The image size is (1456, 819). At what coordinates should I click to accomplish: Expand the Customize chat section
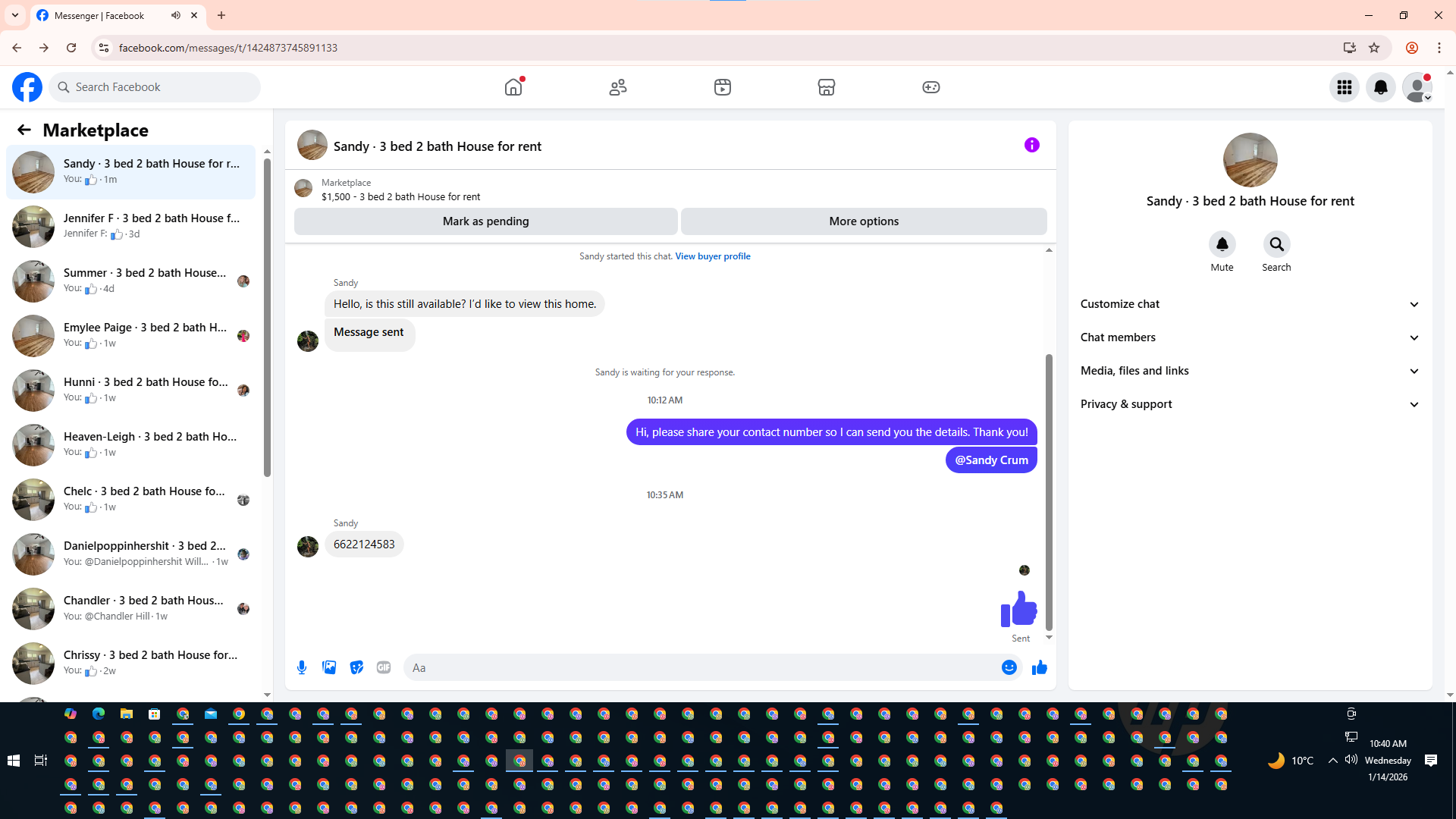coord(1250,304)
